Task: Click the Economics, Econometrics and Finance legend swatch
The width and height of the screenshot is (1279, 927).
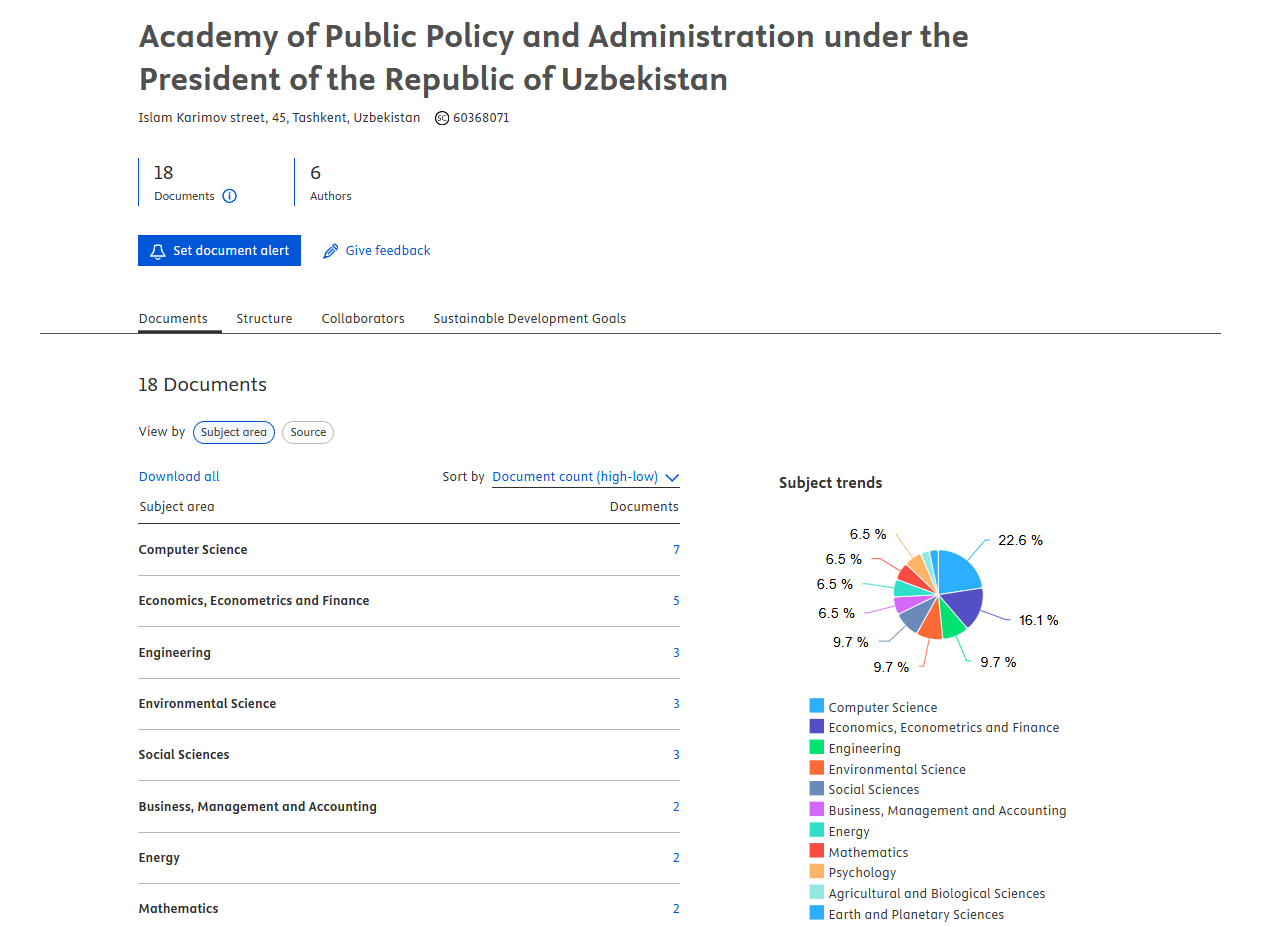Action: click(817, 727)
